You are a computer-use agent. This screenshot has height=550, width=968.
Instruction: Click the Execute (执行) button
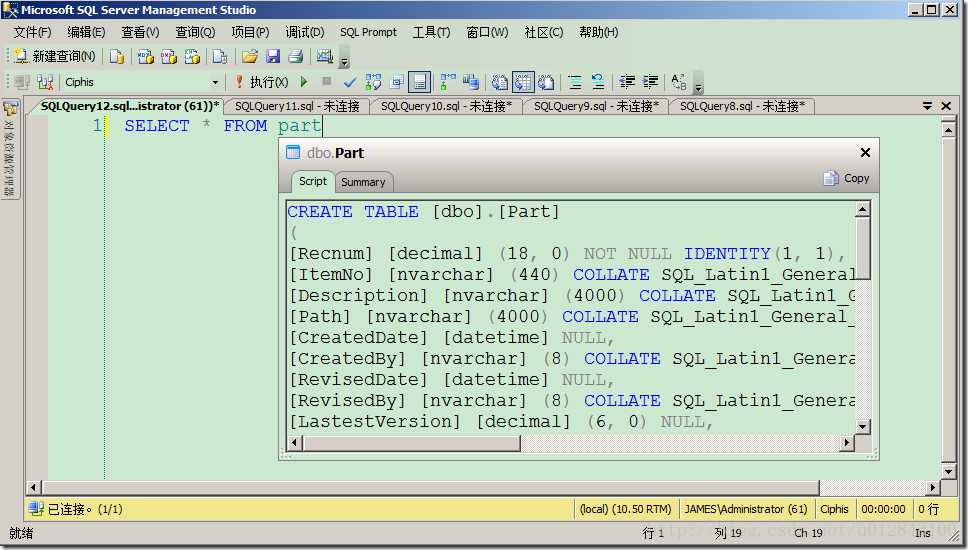pos(262,82)
